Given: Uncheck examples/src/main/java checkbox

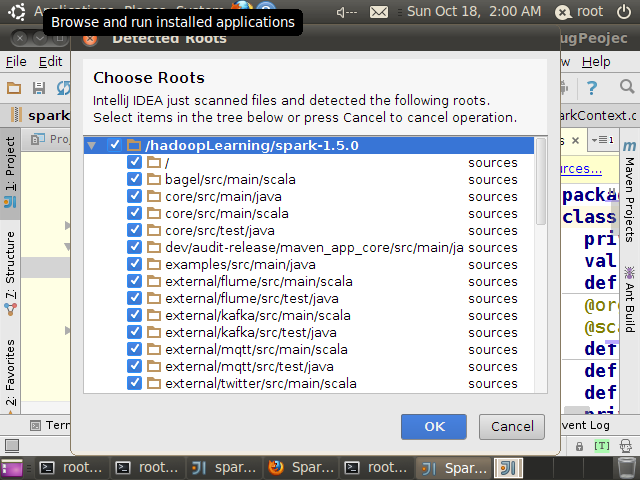Looking at the screenshot, I should [134, 264].
